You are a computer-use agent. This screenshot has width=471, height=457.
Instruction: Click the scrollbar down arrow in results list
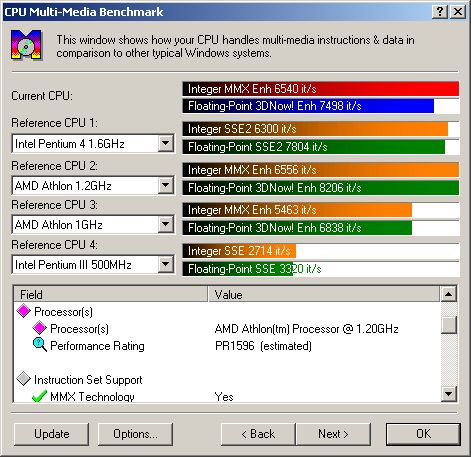(x=448, y=394)
